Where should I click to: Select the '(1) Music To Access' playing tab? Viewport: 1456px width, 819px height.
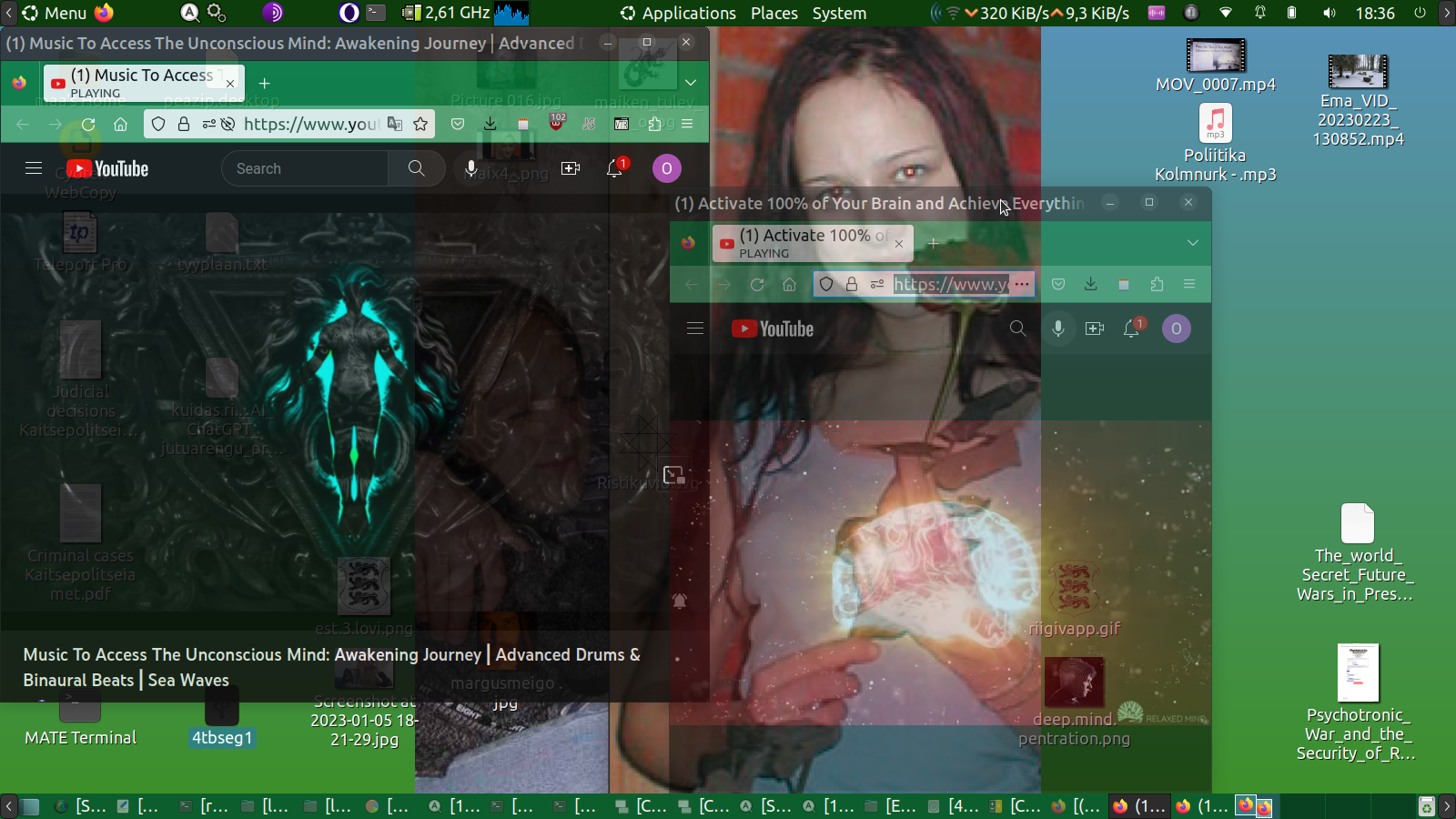coord(145,83)
